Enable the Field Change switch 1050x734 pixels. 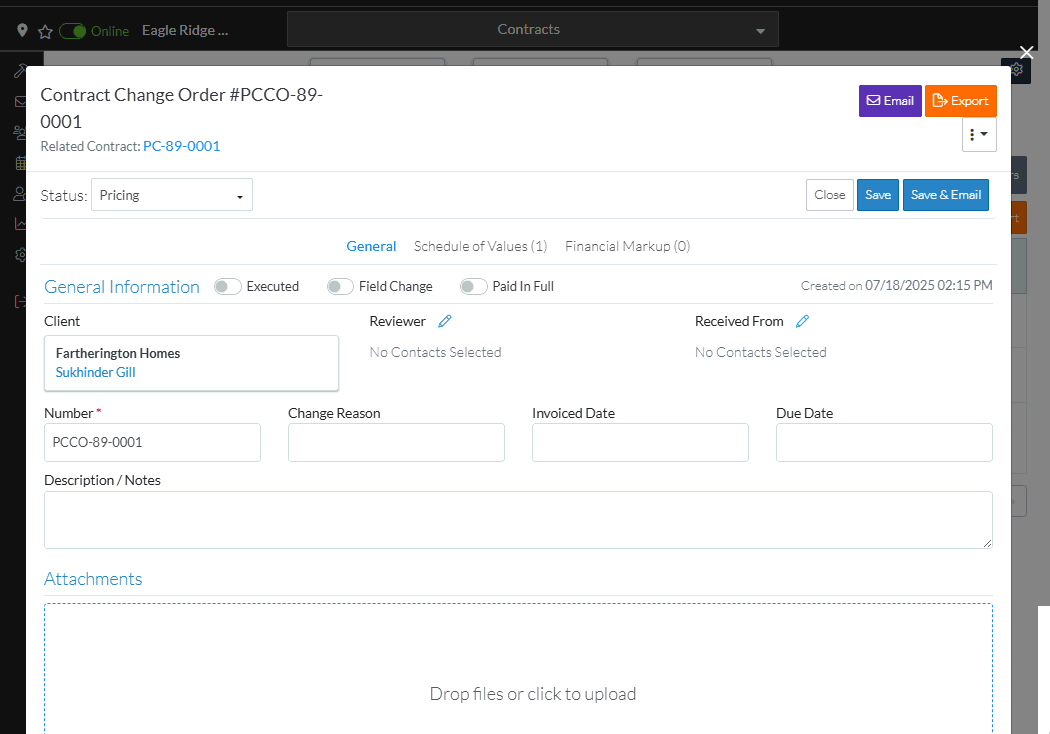coord(340,287)
